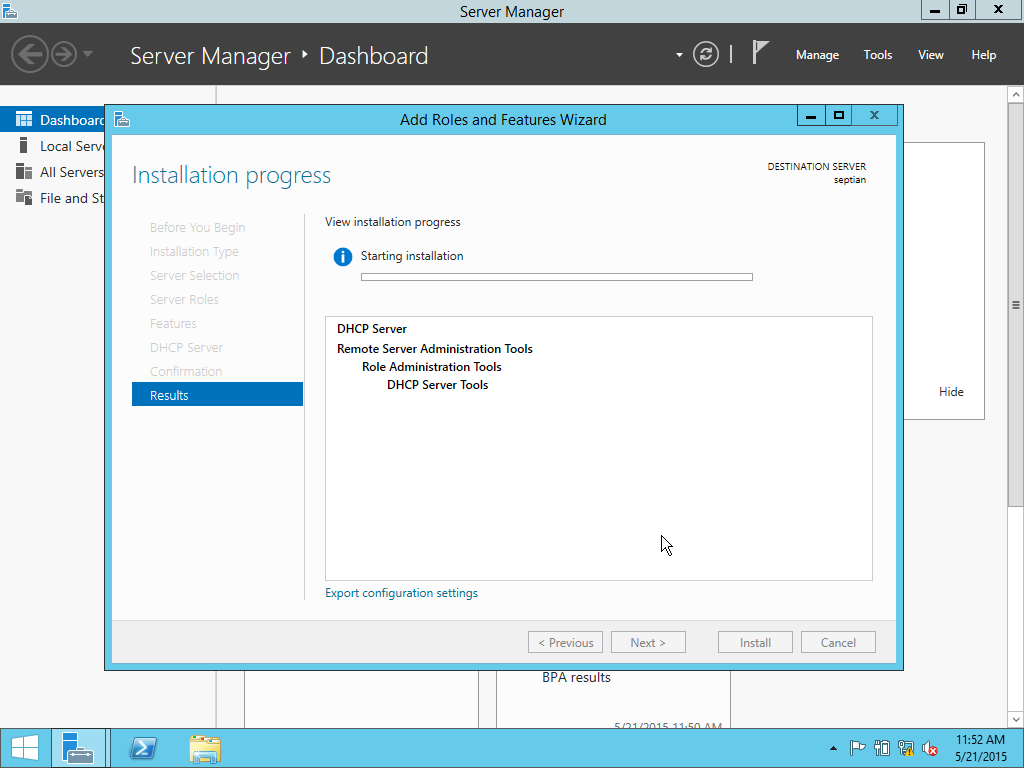Open the breadcrumb dropdown next to Dashboard
The width and height of the screenshot is (1024, 768).
pos(679,55)
